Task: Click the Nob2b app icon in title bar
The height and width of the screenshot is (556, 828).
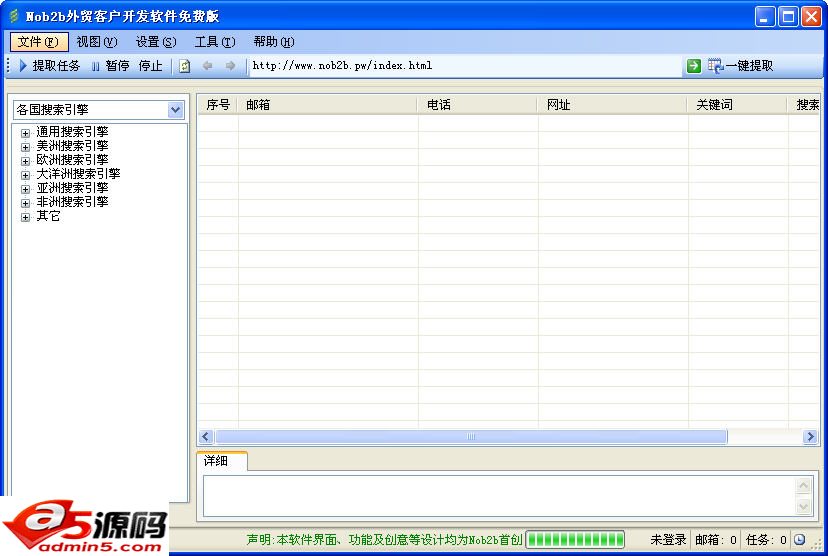Action: point(14,16)
